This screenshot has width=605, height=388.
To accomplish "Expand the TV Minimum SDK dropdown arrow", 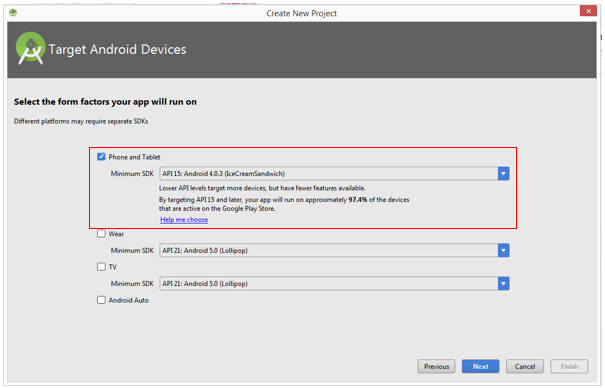I will 503,284.
